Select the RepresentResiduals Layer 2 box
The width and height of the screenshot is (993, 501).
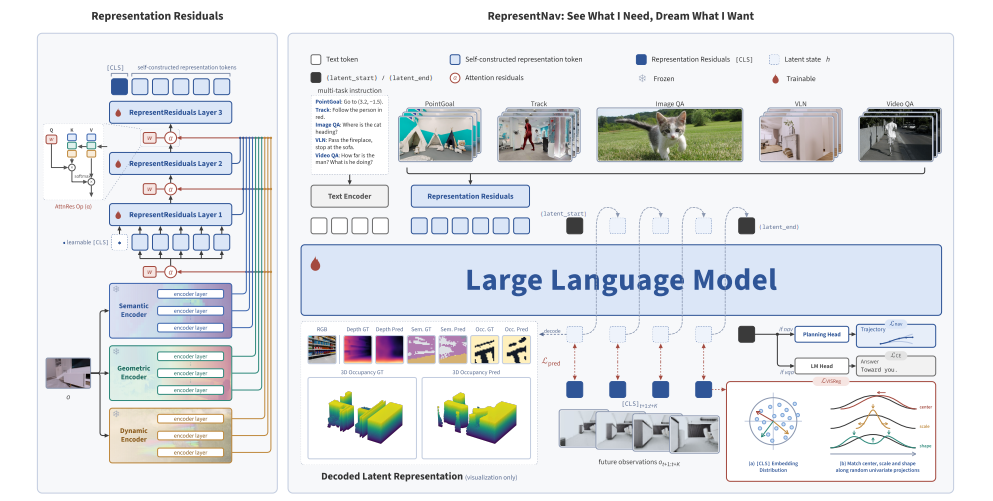click(170, 164)
